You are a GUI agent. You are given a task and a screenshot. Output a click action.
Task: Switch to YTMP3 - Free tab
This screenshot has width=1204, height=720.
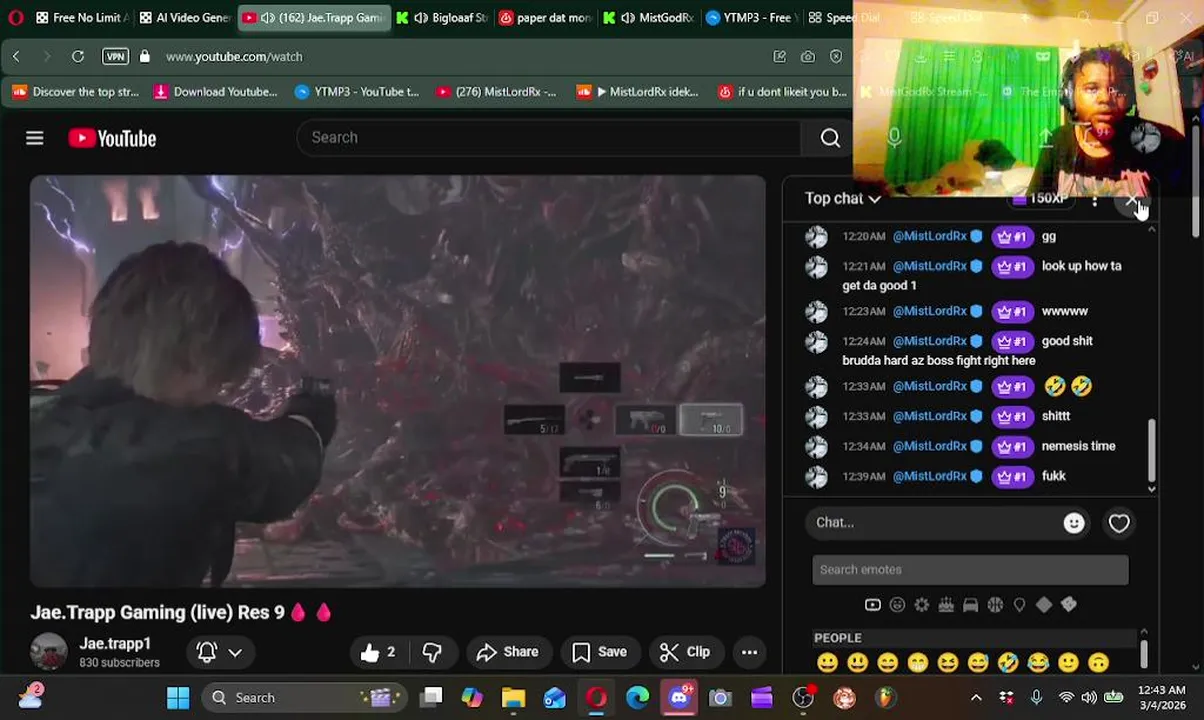tap(751, 18)
